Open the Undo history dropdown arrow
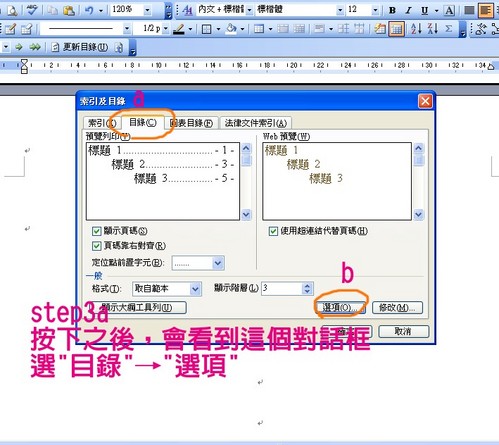Image resolution: width=499 pixels, height=445 pixels. click(101, 11)
